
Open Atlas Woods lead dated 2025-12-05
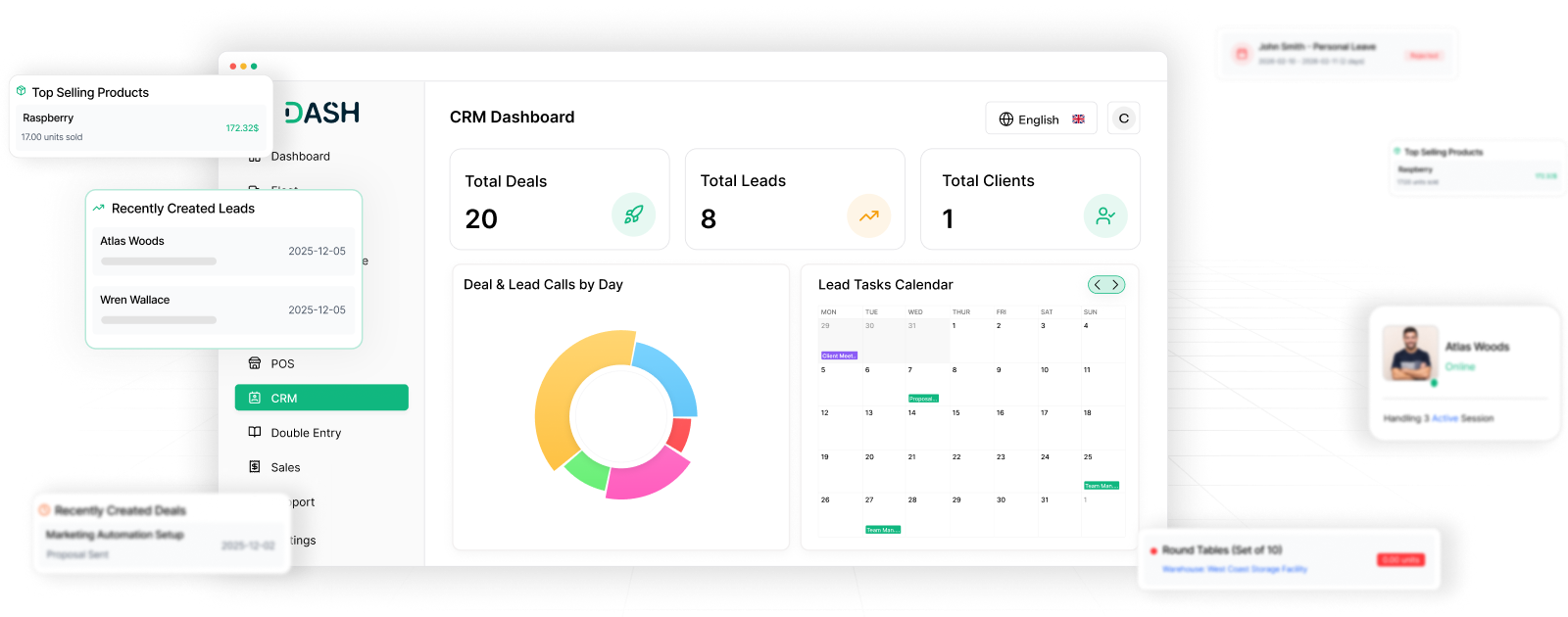pyautogui.click(x=223, y=251)
